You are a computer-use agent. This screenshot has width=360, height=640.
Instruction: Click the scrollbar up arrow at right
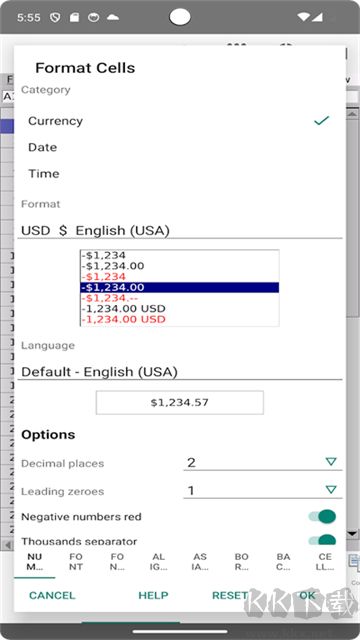[353, 115]
